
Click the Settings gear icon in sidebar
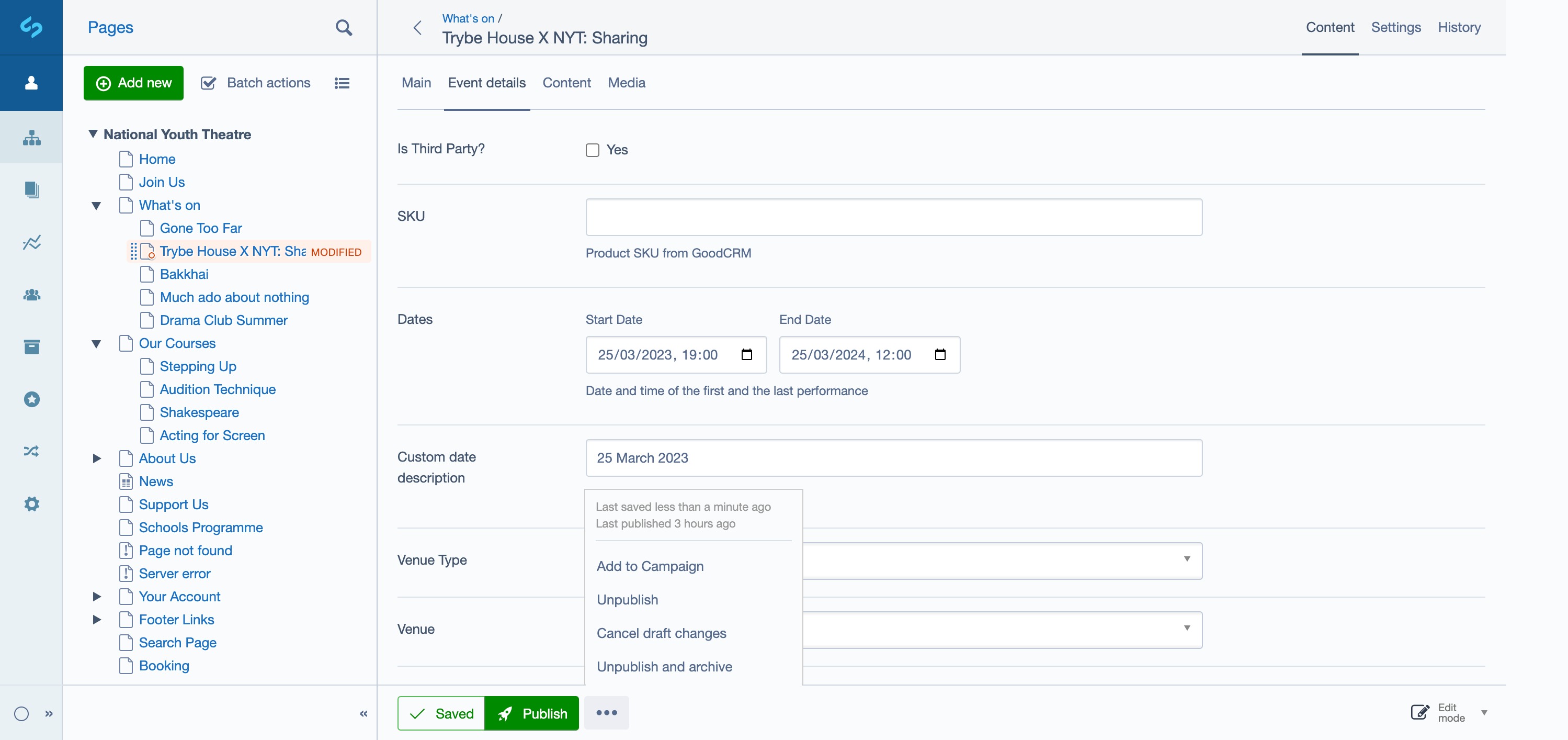click(x=32, y=503)
